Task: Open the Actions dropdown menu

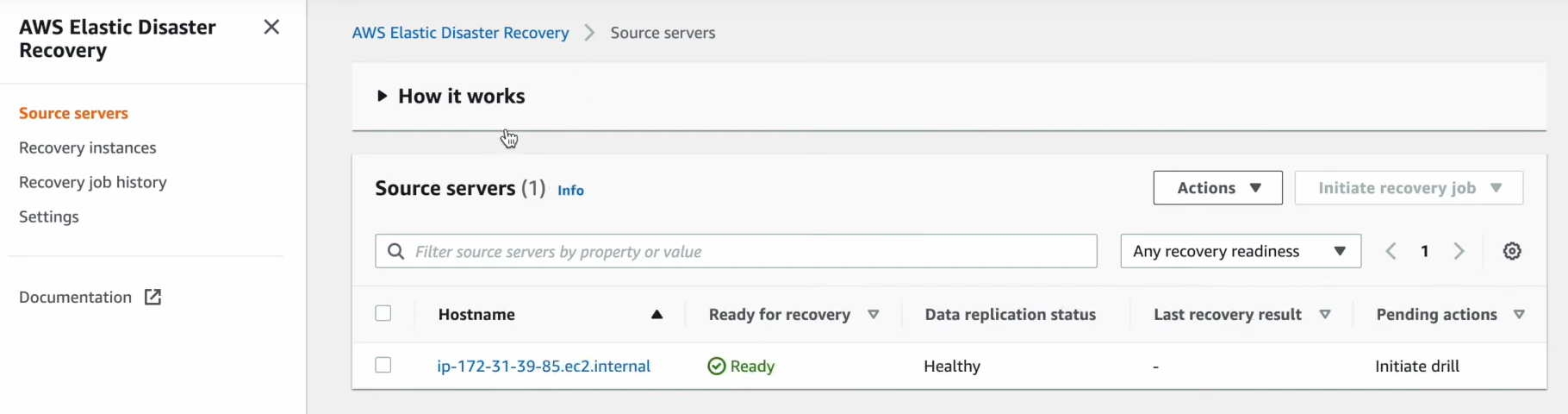Action: point(1217,188)
